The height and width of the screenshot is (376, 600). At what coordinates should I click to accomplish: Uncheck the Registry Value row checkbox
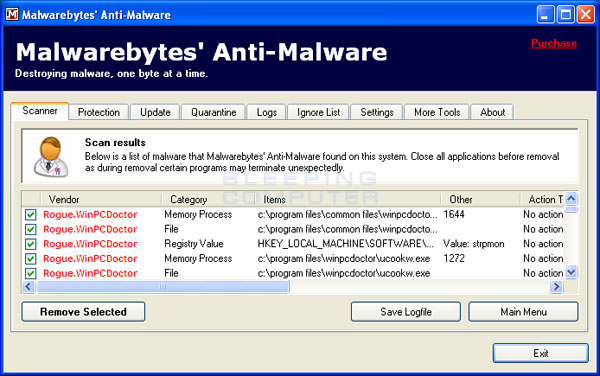pyautogui.click(x=31, y=244)
